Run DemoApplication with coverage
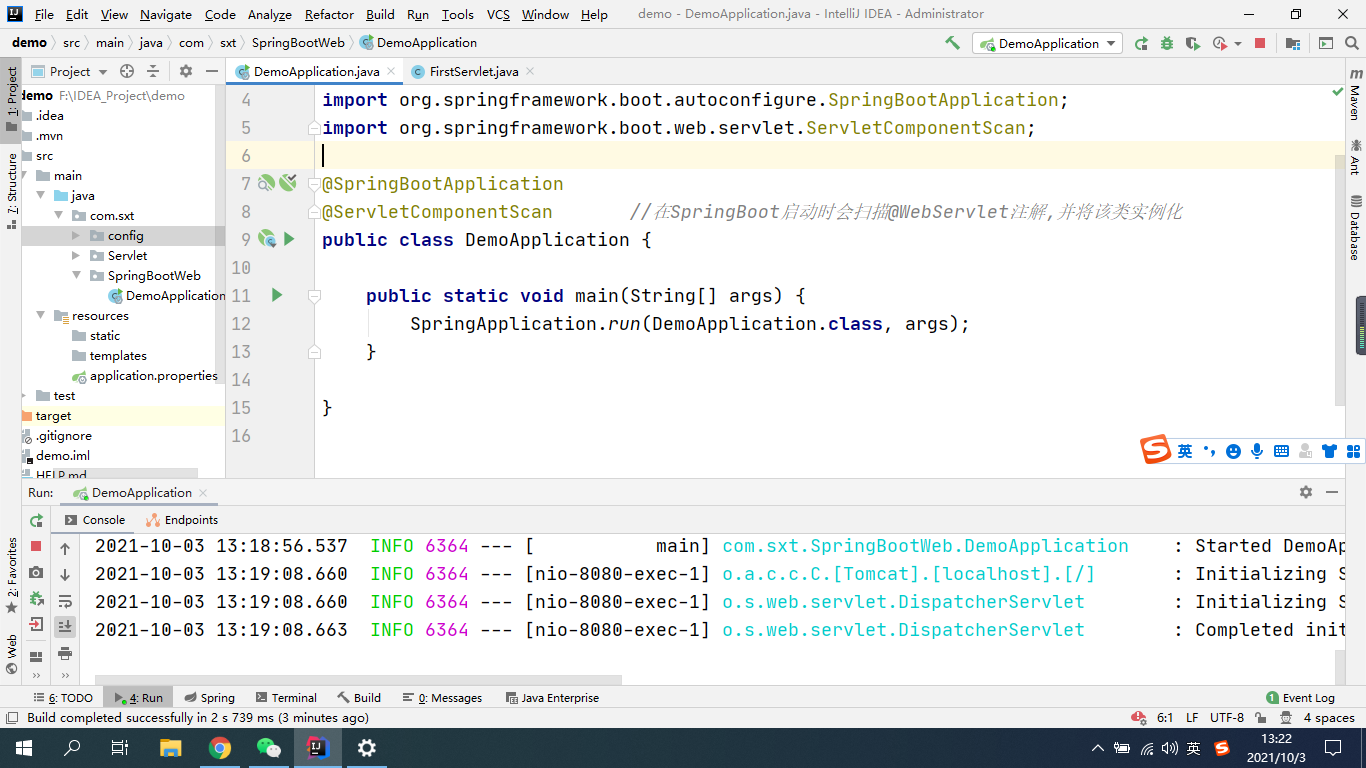The width and height of the screenshot is (1366, 768). (1193, 43)
